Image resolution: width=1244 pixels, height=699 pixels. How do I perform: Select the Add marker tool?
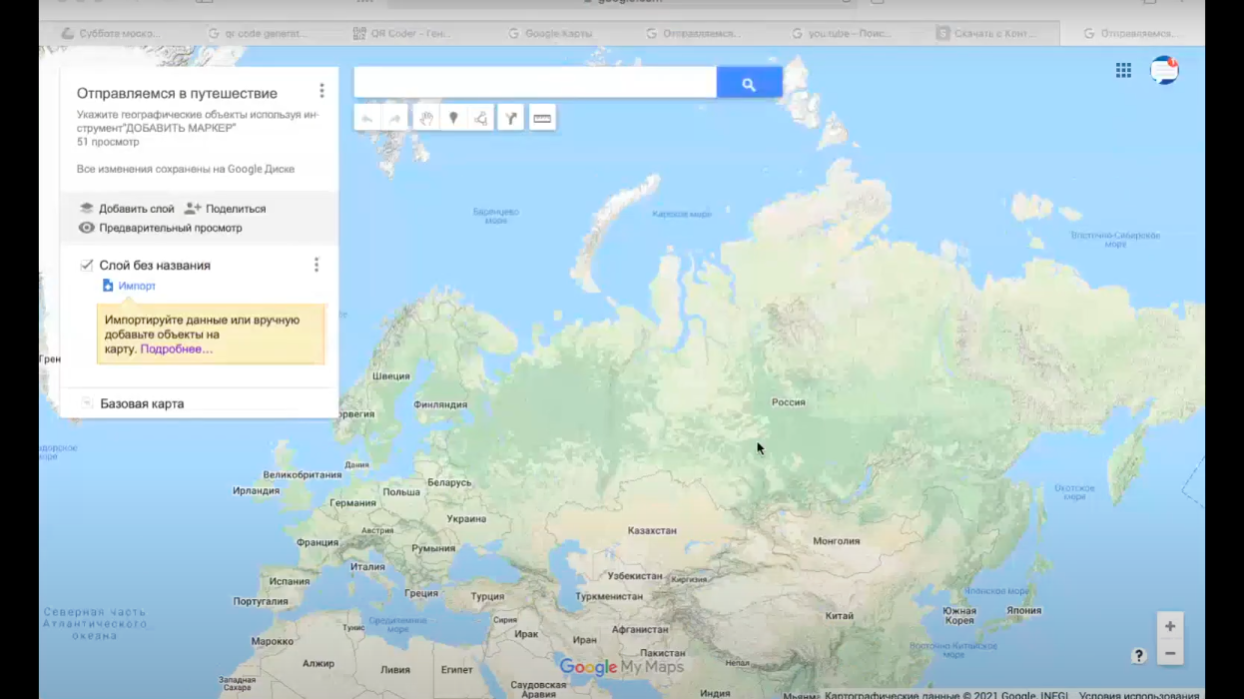coord(453,119)
